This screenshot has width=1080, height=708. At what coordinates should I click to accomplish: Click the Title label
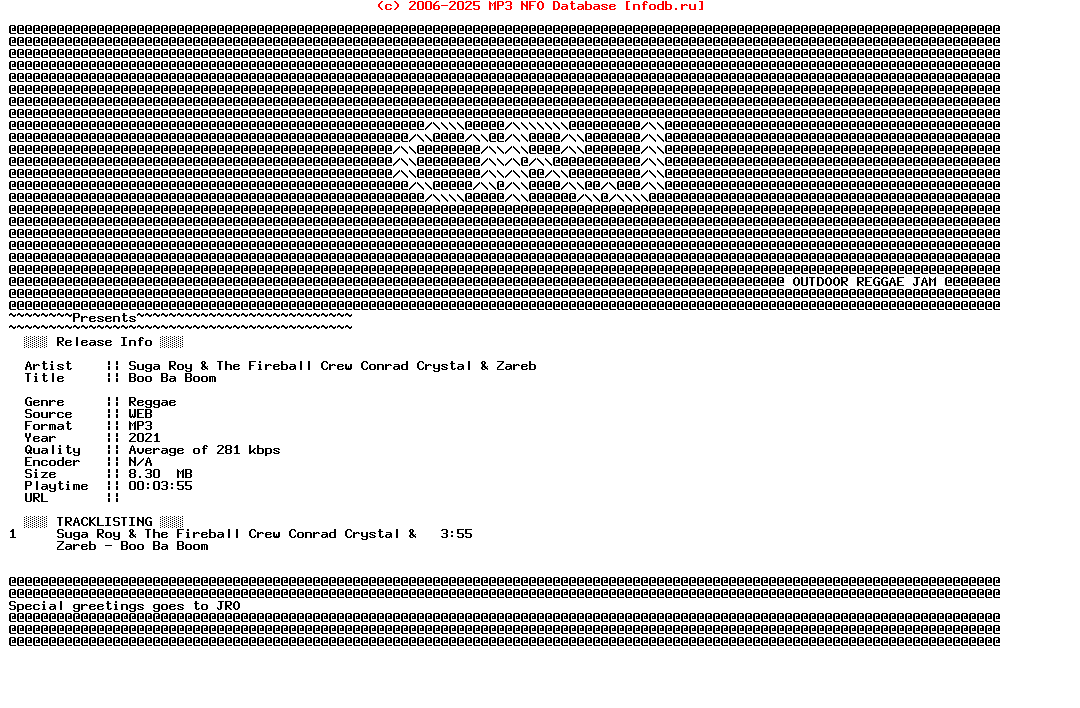(x=44, y=378)
